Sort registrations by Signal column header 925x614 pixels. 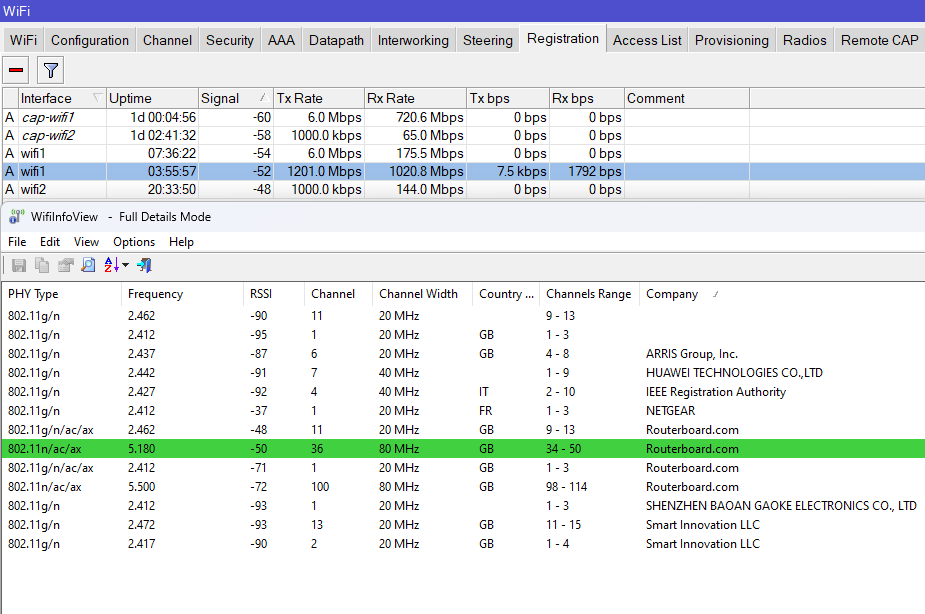(235, 98)
